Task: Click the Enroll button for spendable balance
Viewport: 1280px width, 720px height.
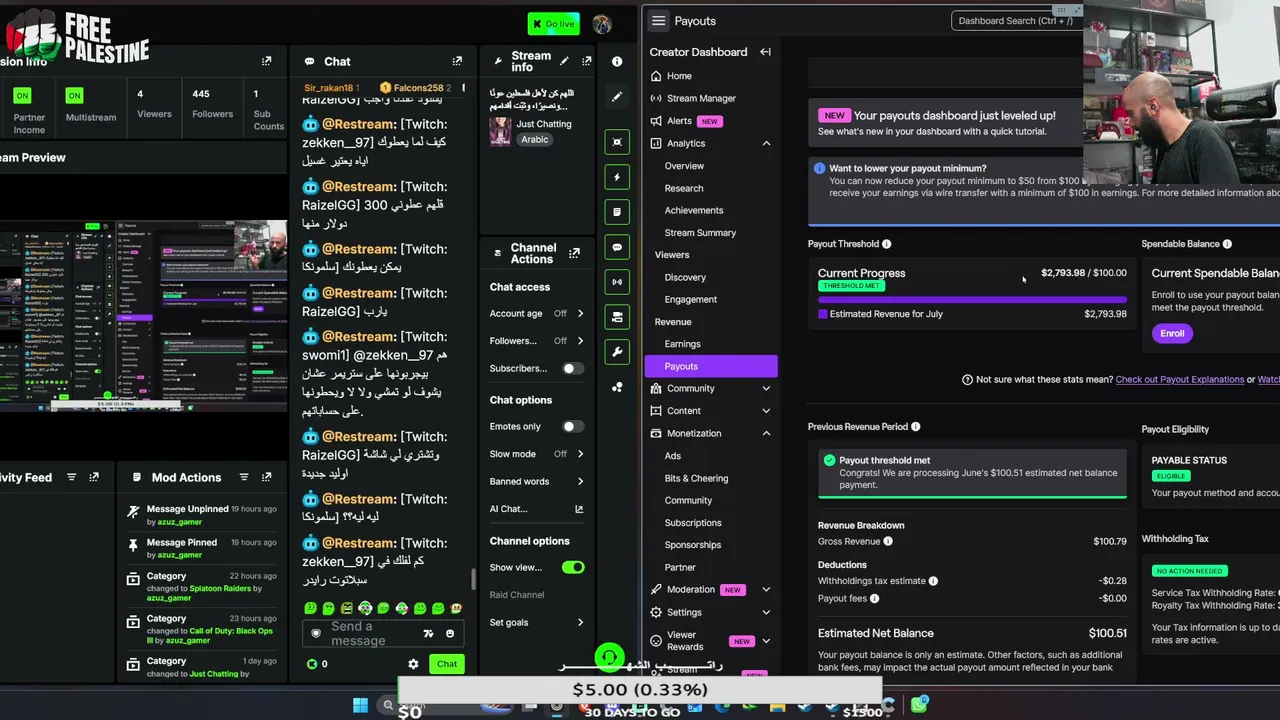Action: click(1172, 334)
